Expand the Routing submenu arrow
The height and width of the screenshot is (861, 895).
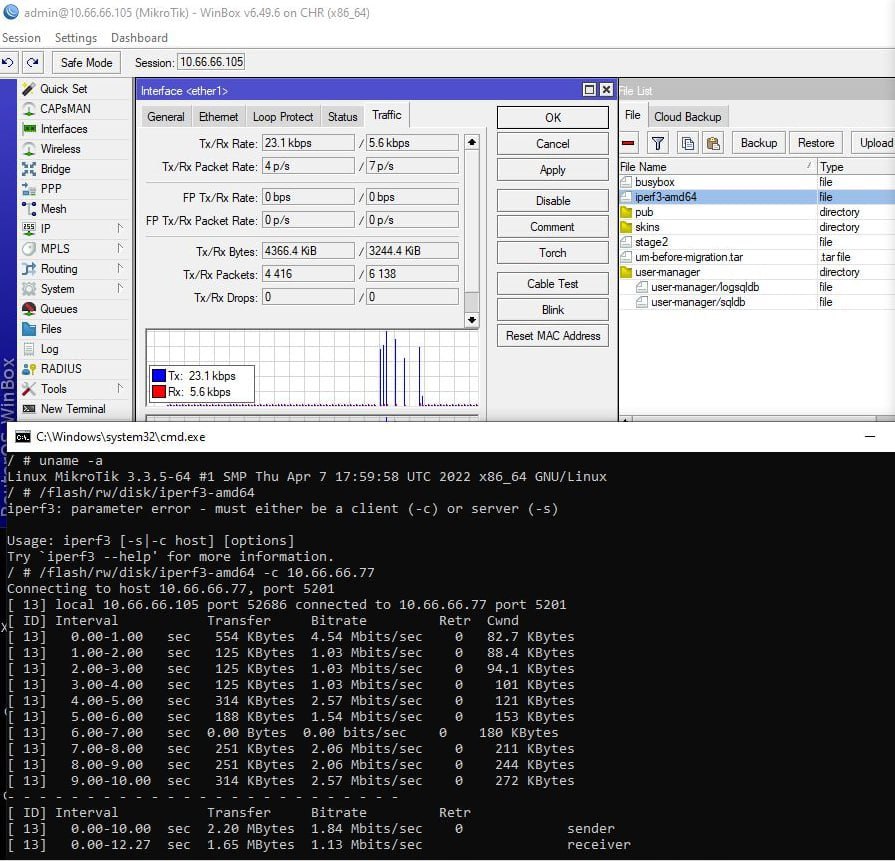120,268
